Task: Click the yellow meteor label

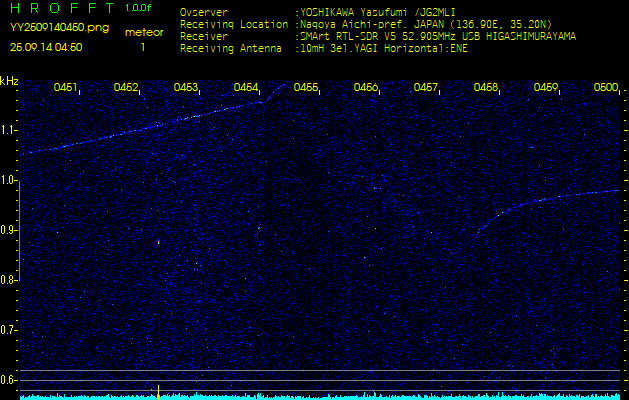Action: [x=142, y=32]
